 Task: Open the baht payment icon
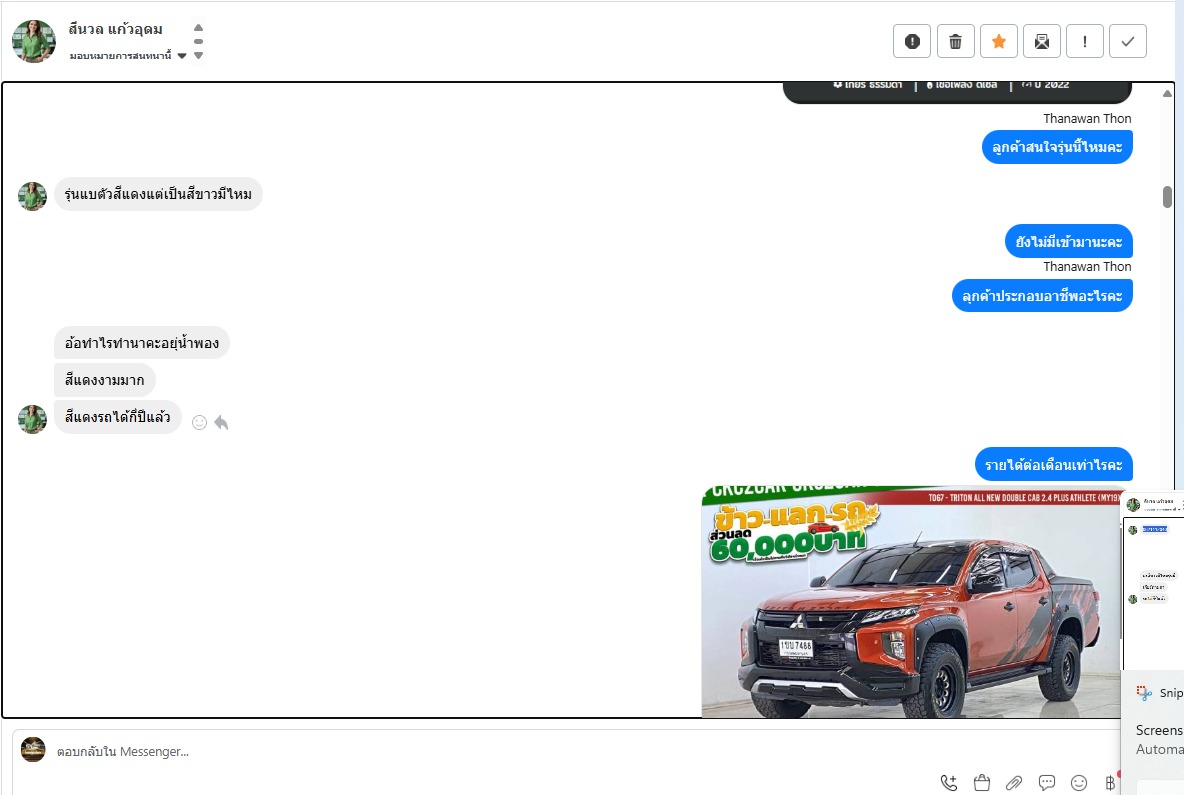[x=1110, y=783]
